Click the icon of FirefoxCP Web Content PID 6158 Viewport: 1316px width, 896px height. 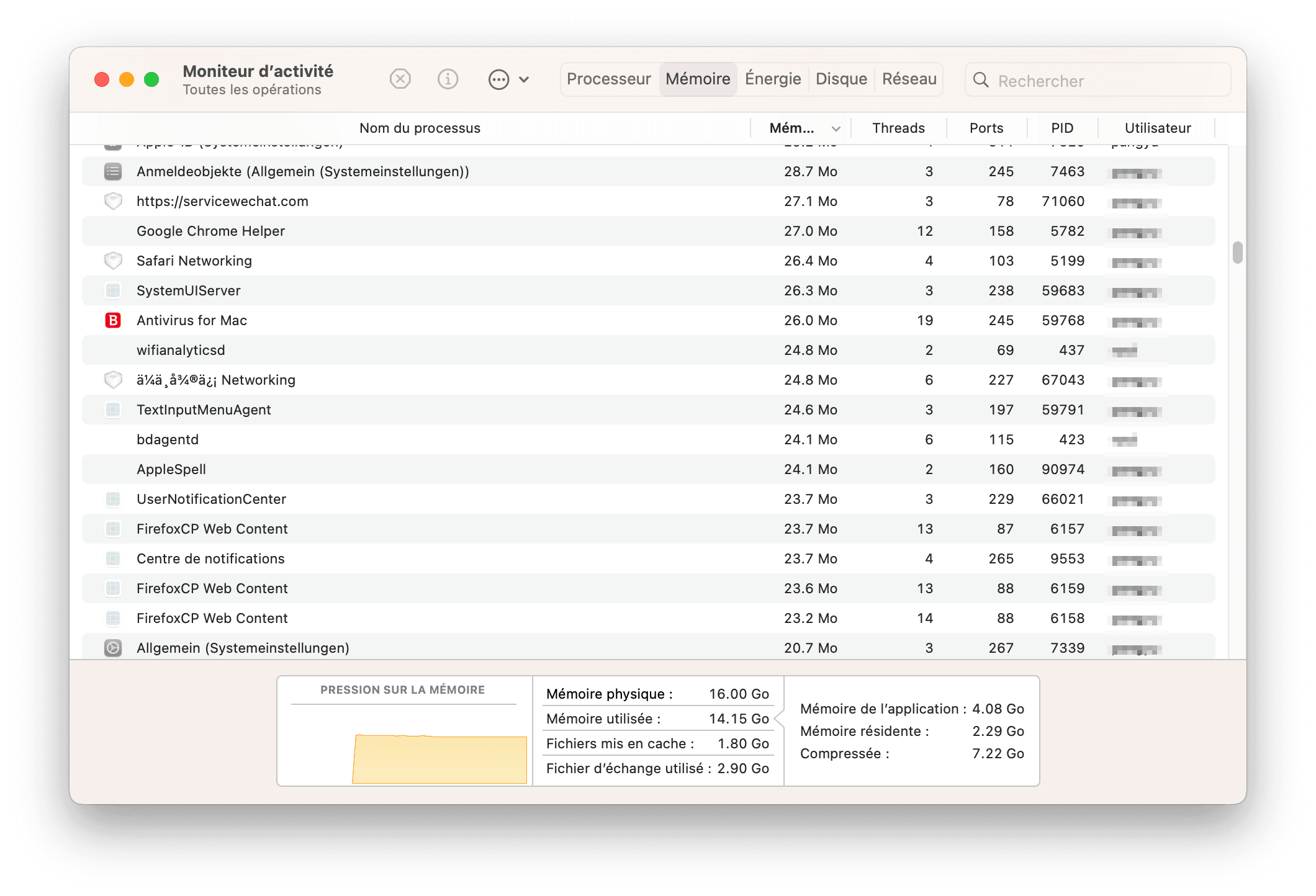[x=113, y=618]
